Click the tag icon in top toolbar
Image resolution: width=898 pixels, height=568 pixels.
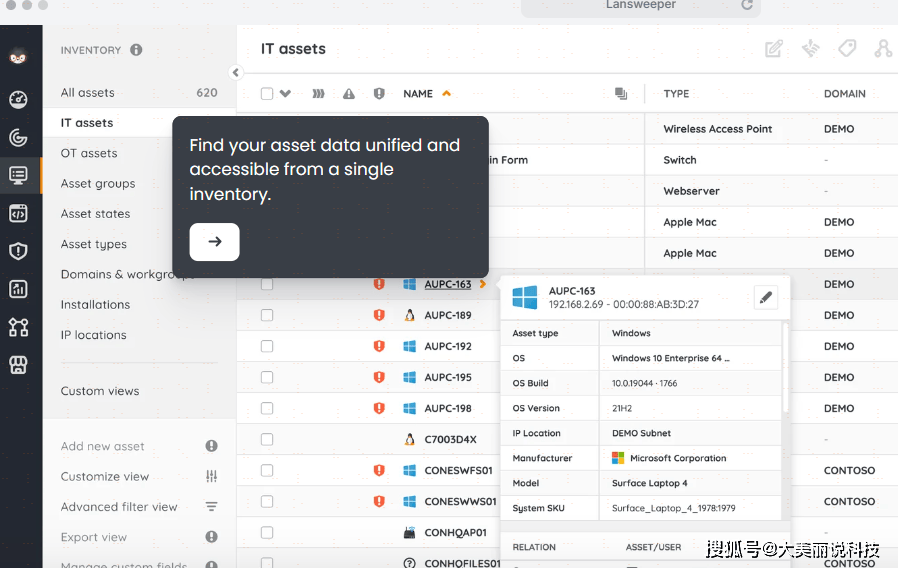(846, 49)
